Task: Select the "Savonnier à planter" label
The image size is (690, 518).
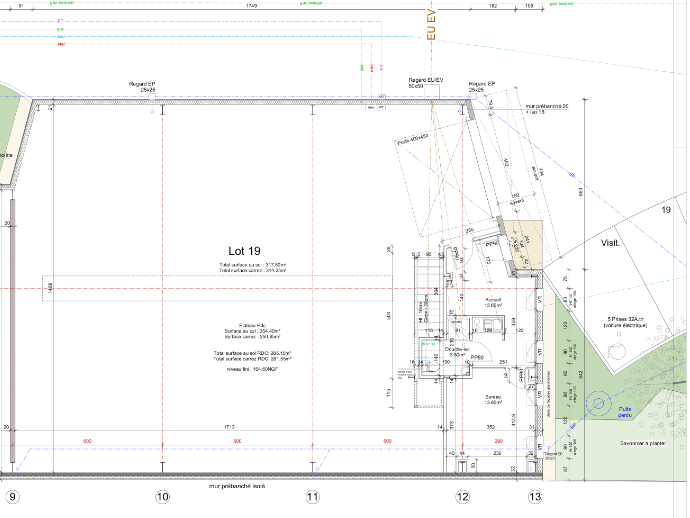Action: tap(643, 443)
